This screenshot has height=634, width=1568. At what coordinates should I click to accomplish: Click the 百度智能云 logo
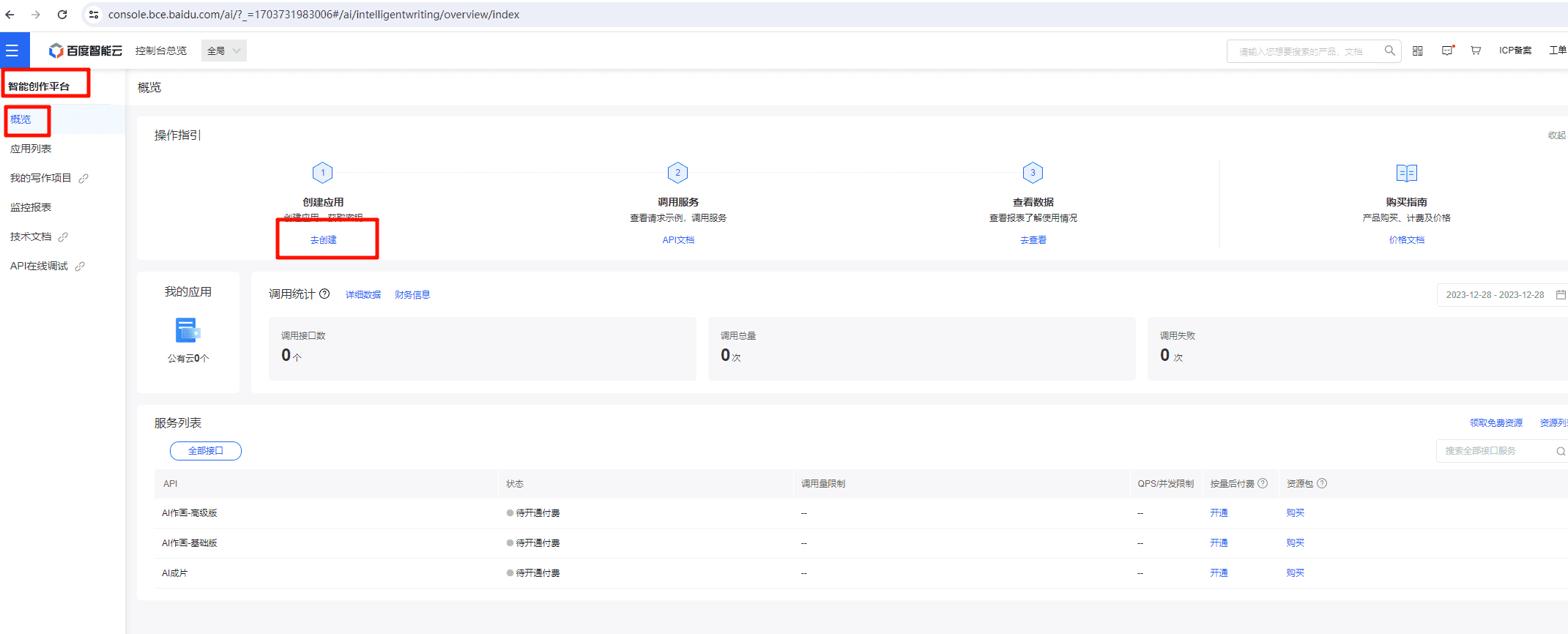(x=86, y=51)
